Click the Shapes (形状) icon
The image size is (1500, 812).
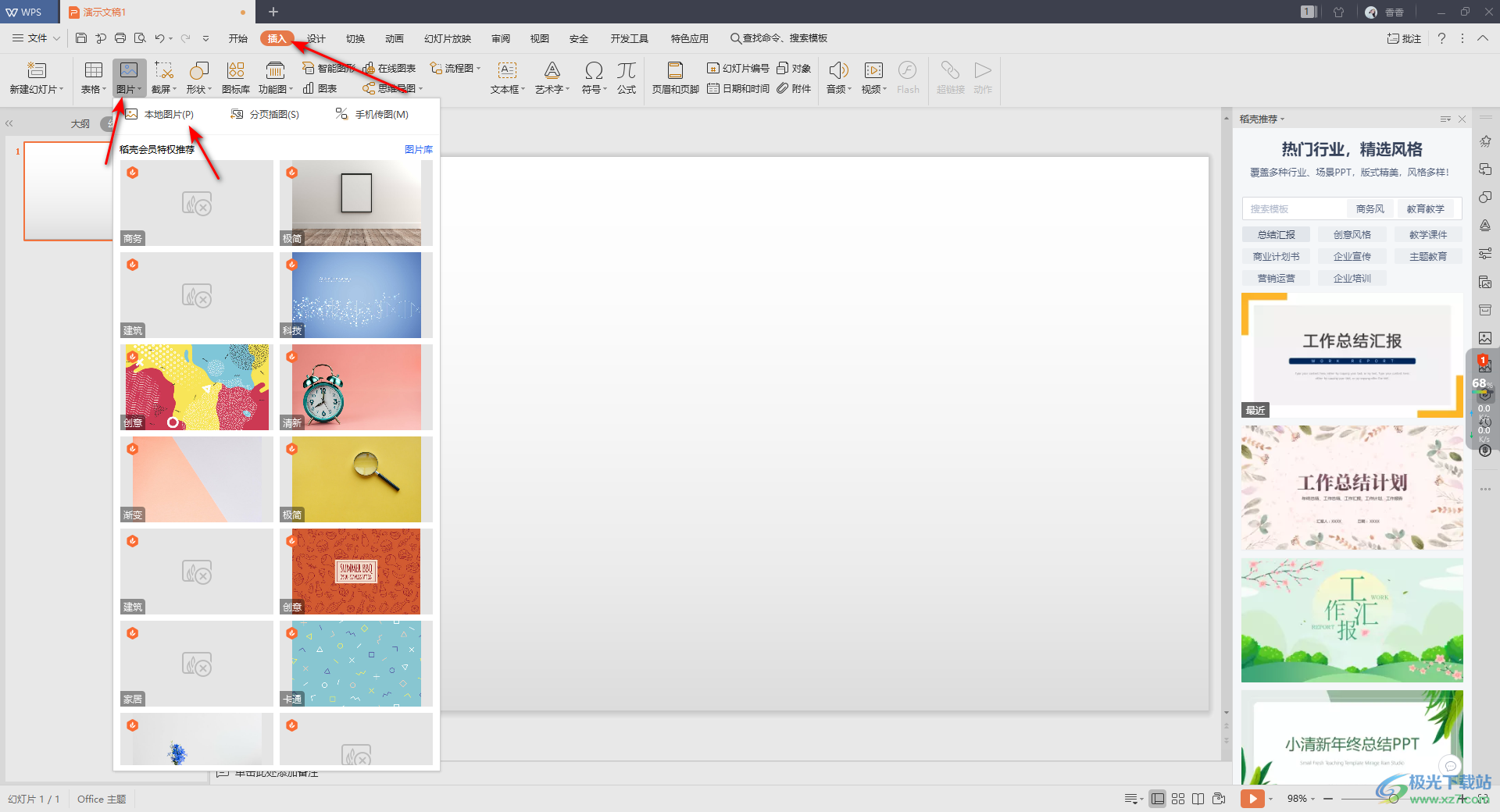tap(198, 70)
